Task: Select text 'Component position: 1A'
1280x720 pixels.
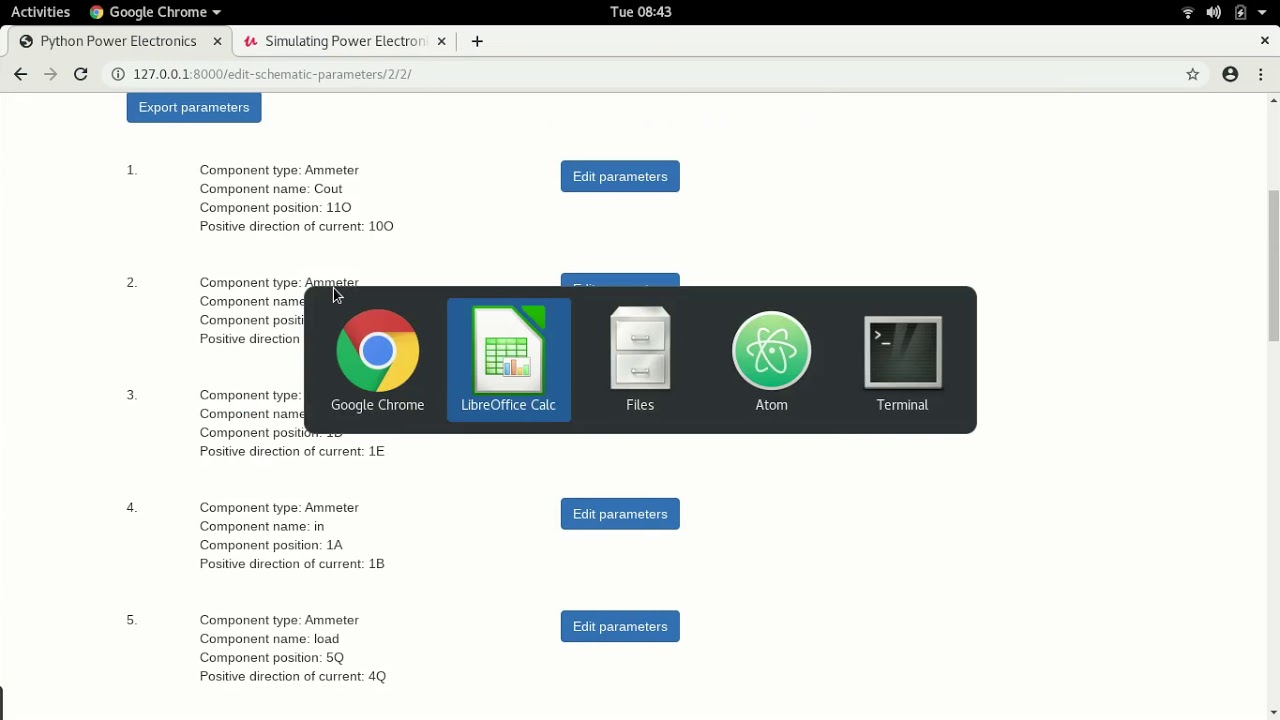Action: coord(271,545)
